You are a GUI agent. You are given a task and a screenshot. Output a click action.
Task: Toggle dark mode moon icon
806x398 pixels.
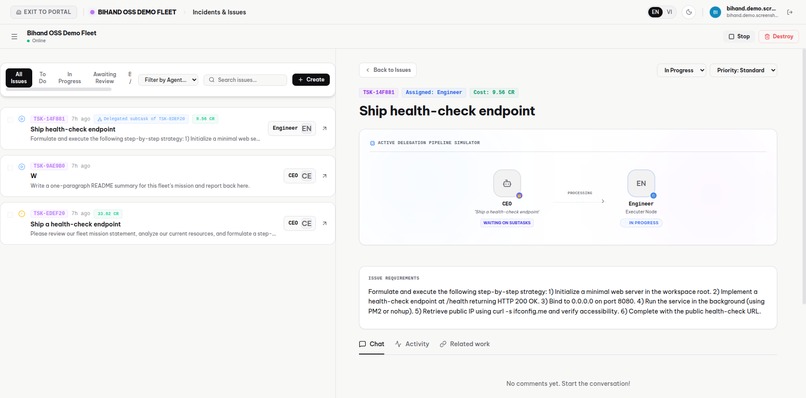689,12
